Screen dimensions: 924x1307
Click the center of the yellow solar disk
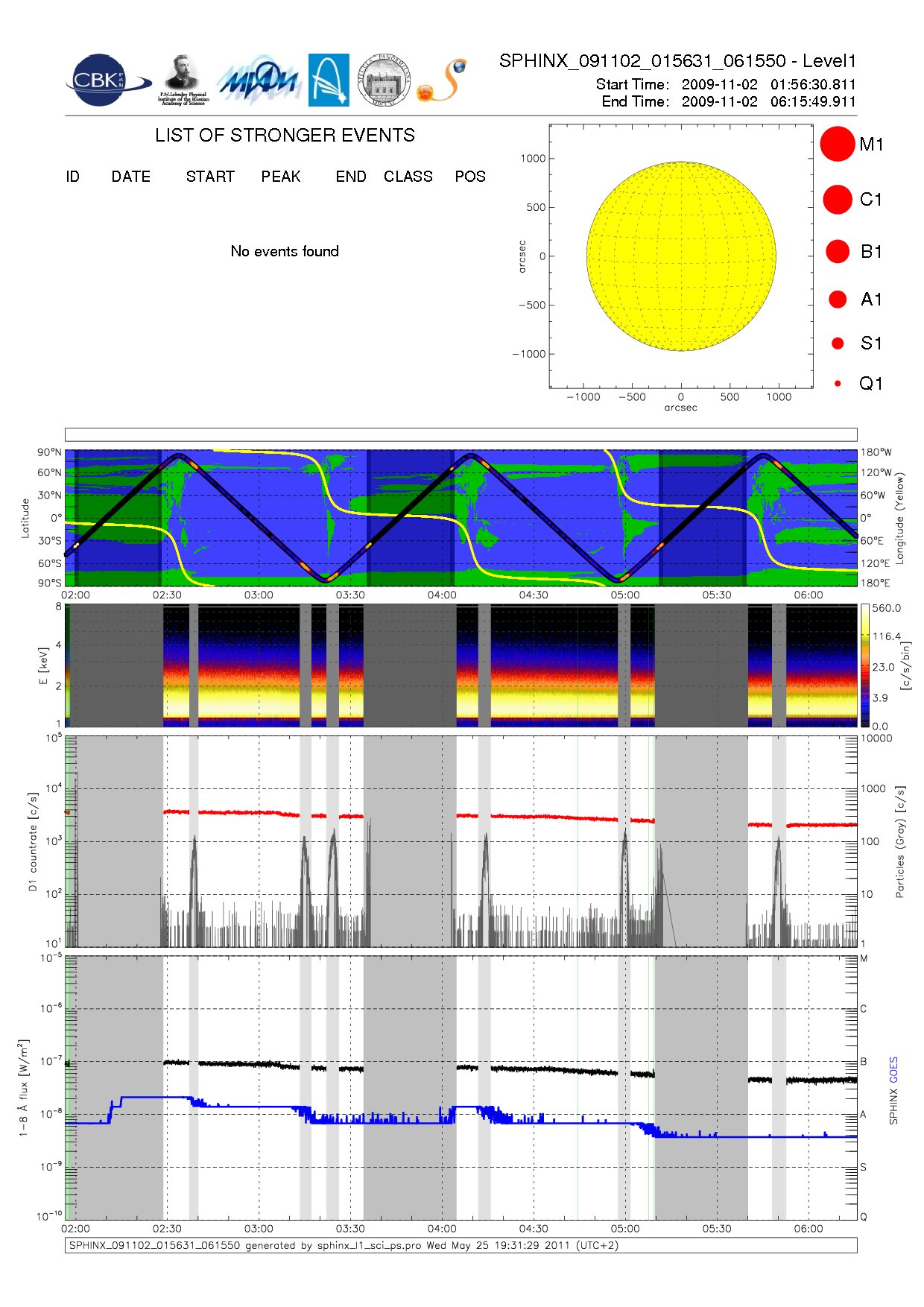(681, 256)
